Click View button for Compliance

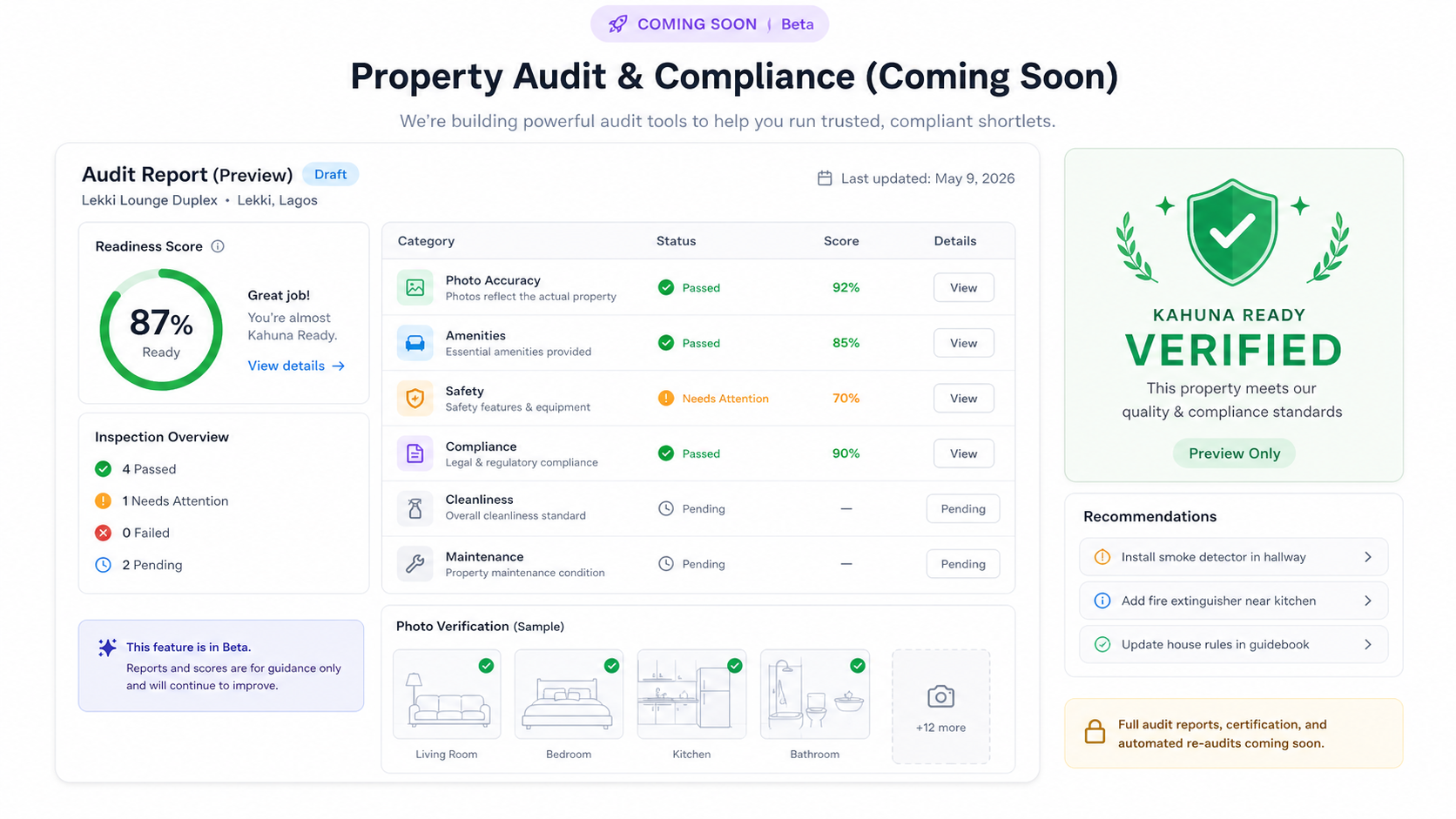(x=963, y=453)
